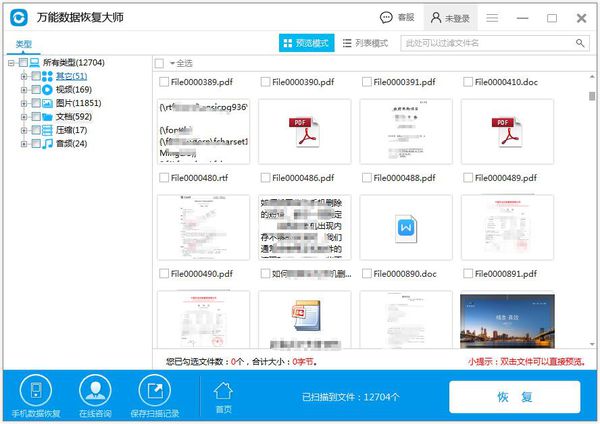Image resolution: width=600 pixels, height=424 pixels.
Task: Switch to 列表模式 list mode
Action: click(x=365, y=43)
